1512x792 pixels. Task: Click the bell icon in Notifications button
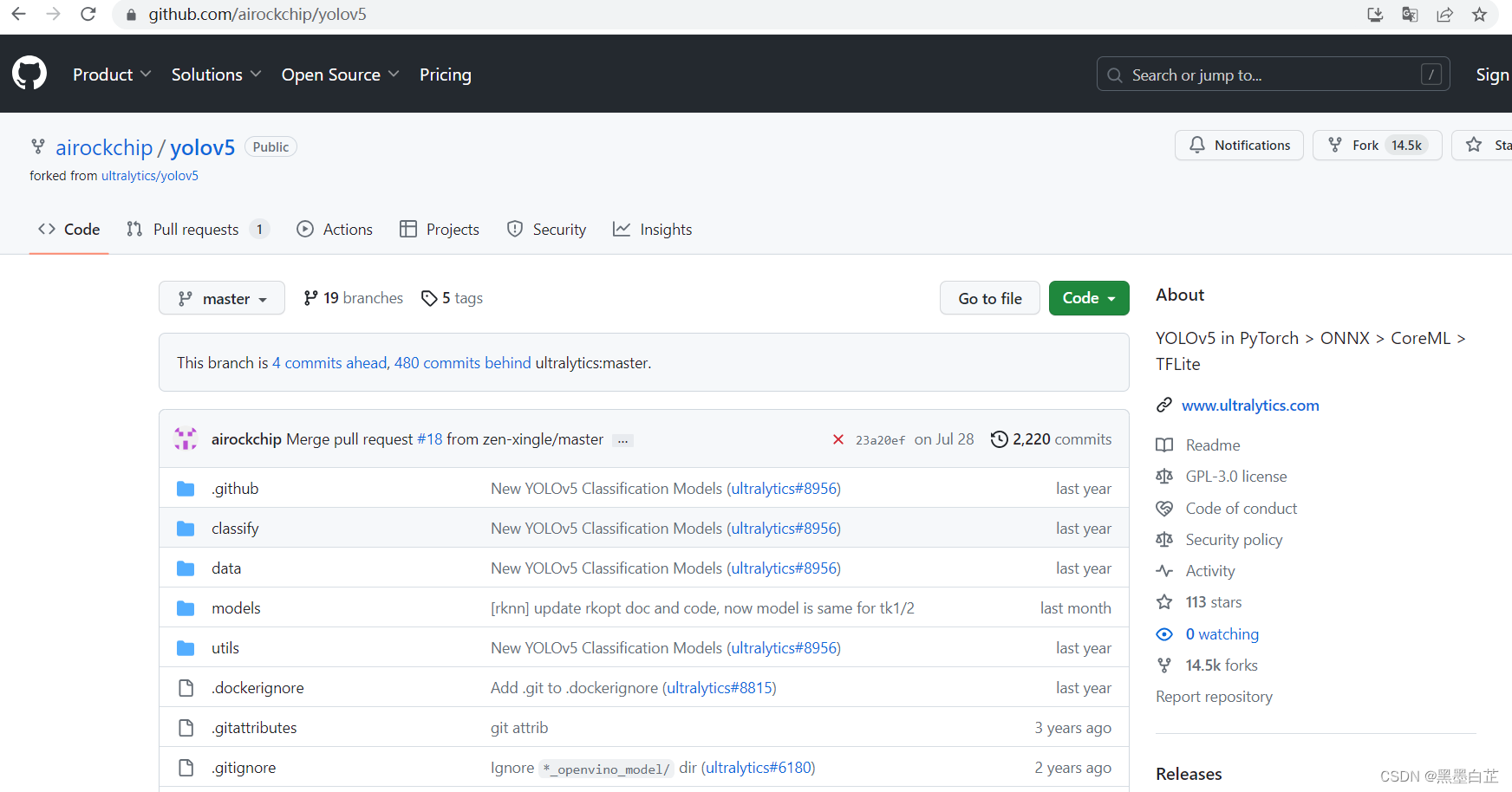[x=1197, y=145]
